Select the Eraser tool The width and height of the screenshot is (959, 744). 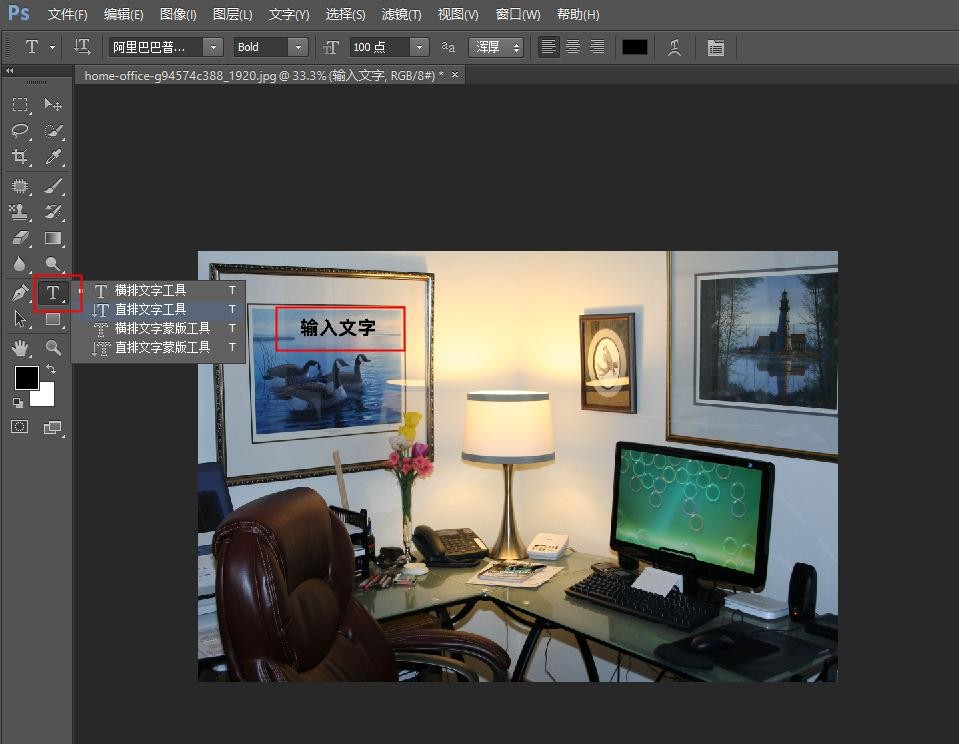20,238
